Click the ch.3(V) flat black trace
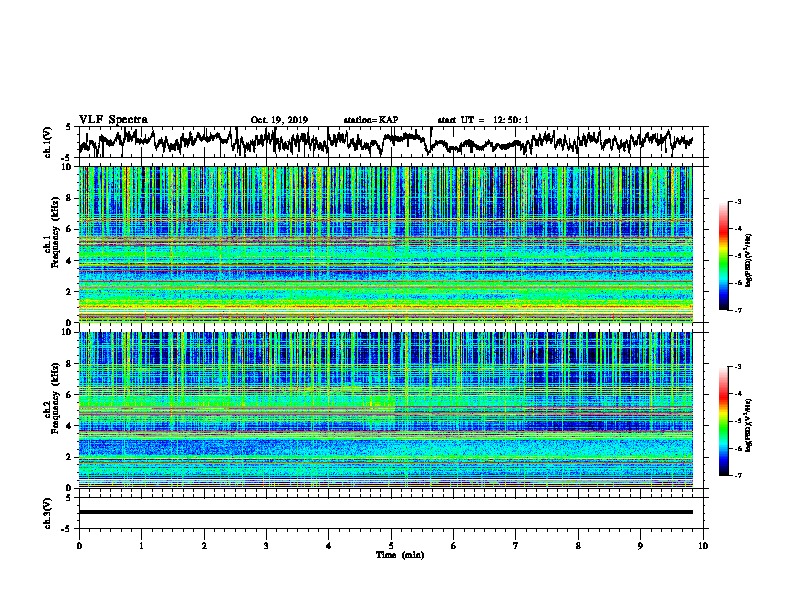Image resolution: width=792 pixels, height=612 pixels. pyautogui.click(x=386, y=512)
